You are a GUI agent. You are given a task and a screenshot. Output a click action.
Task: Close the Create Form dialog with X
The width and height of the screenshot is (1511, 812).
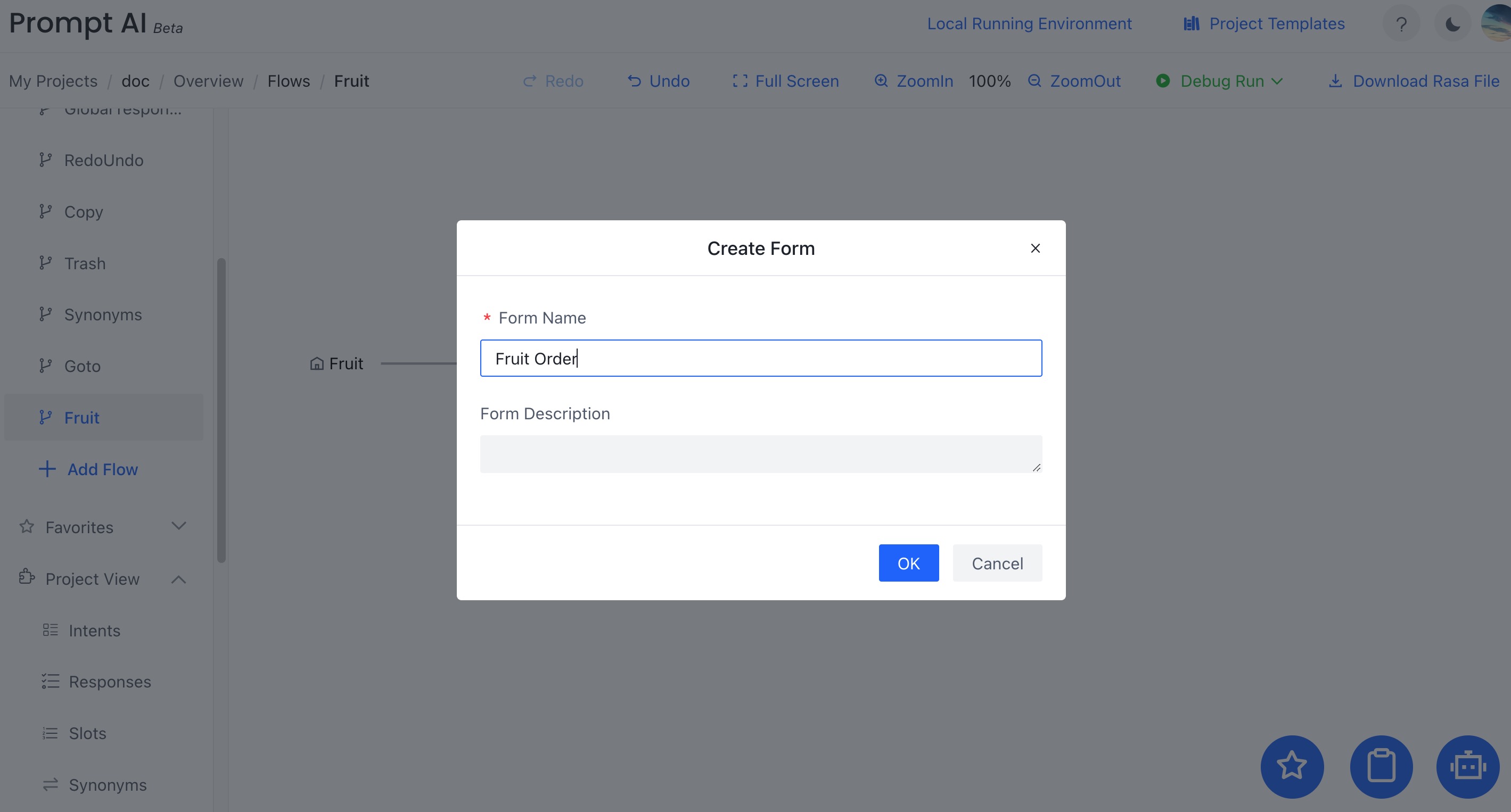click(x=1036, y=248)
